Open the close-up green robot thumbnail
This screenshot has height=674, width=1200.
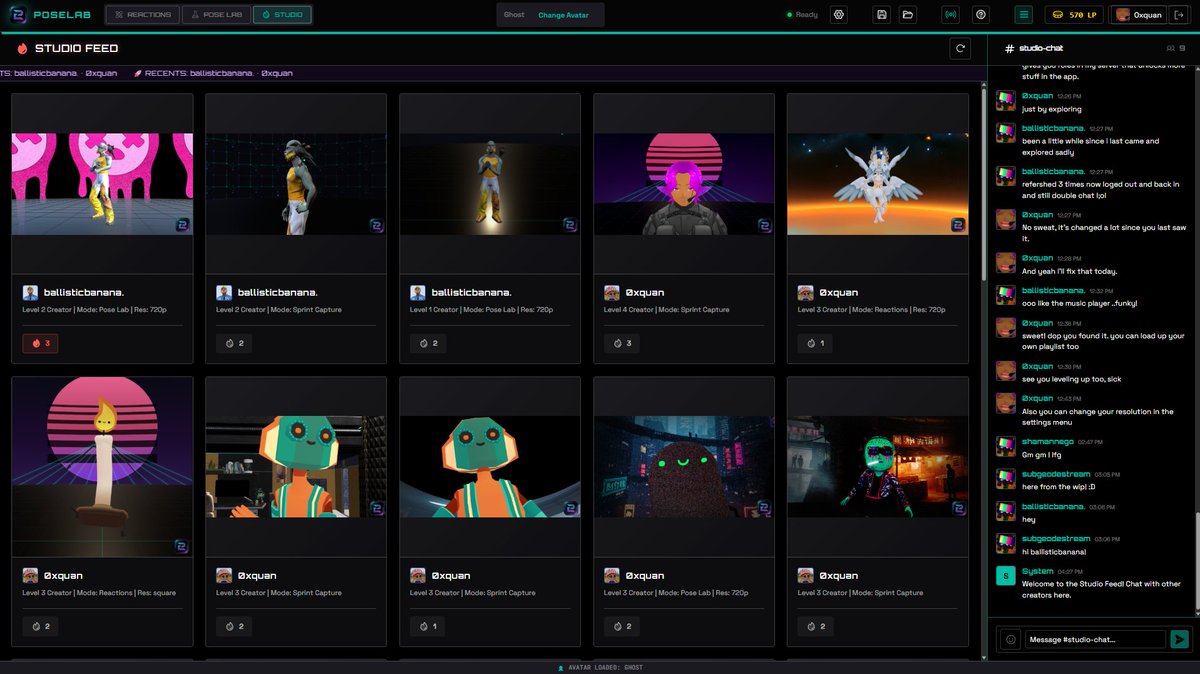(x=490, y=467)
